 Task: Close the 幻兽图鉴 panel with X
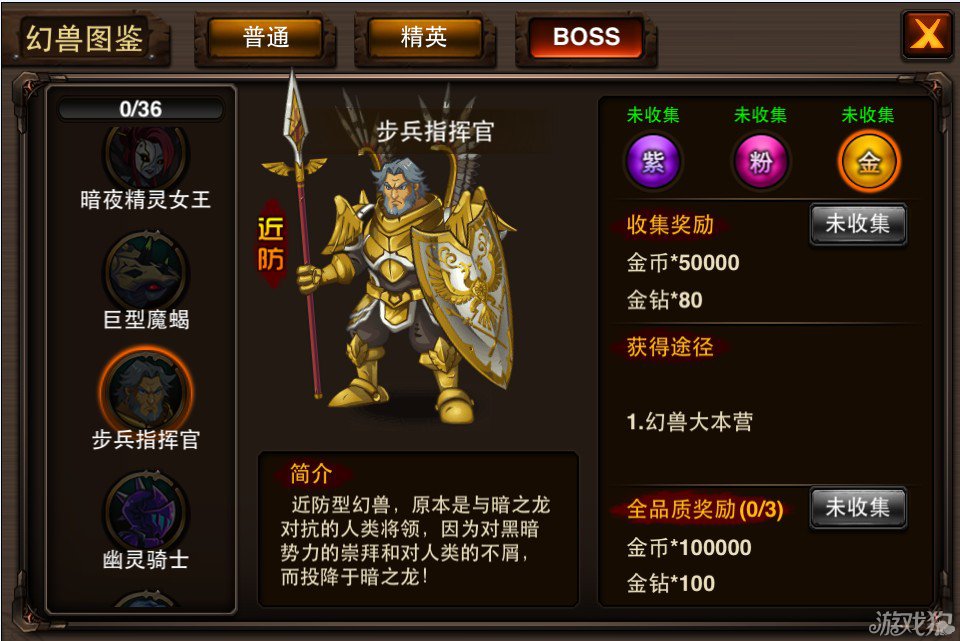927,34
